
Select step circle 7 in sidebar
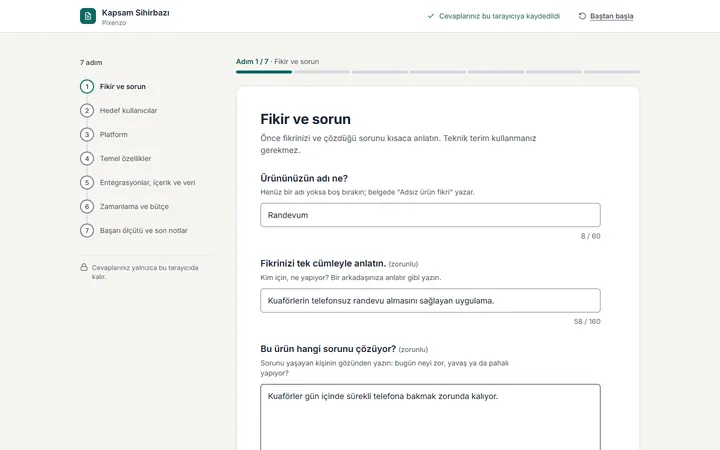pos(87,231)
